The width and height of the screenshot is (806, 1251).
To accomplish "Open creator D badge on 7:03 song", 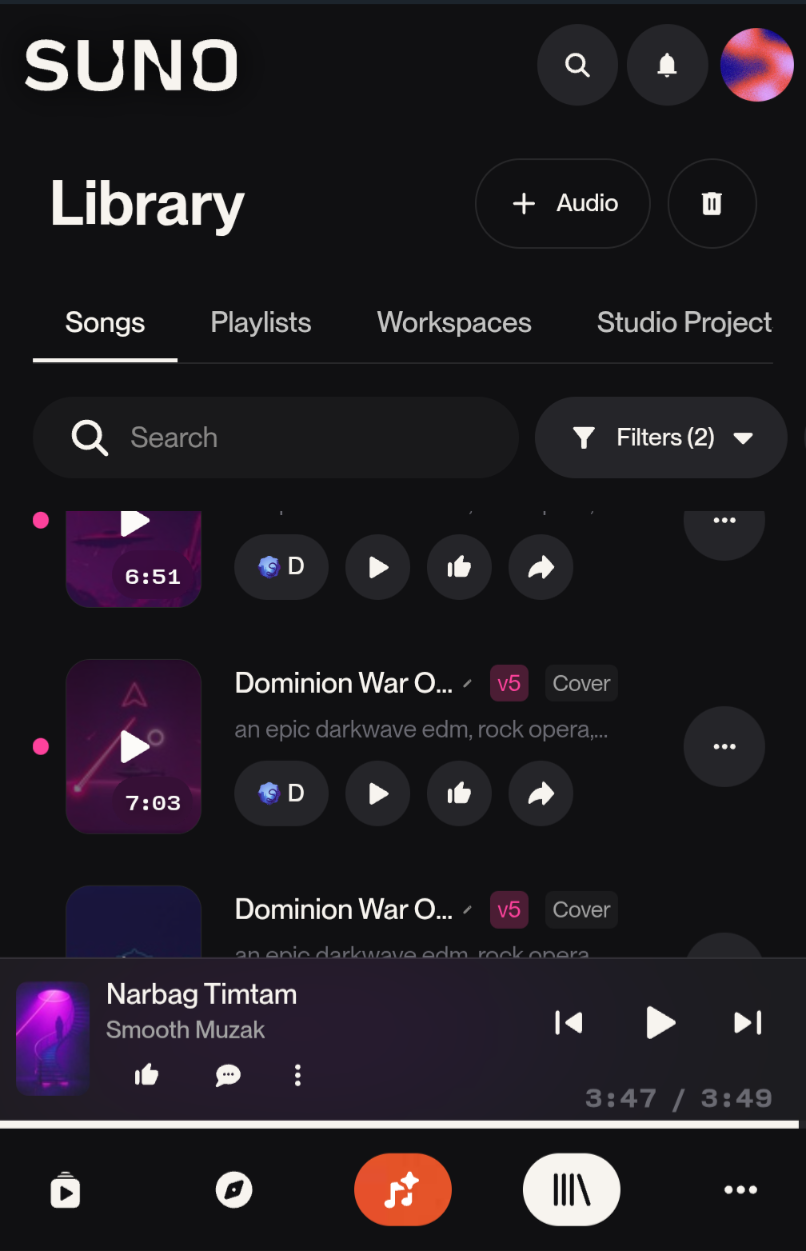I will [281, 793].
